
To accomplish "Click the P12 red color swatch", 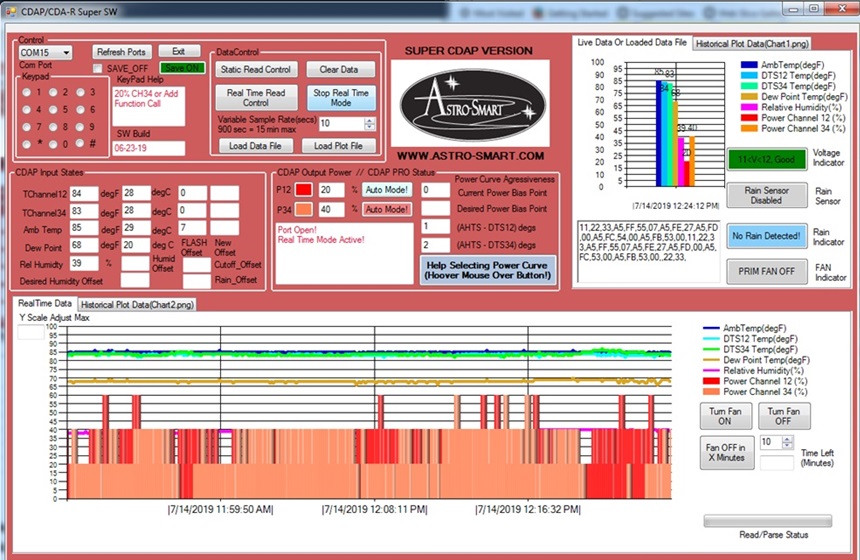I will point(303,190).
